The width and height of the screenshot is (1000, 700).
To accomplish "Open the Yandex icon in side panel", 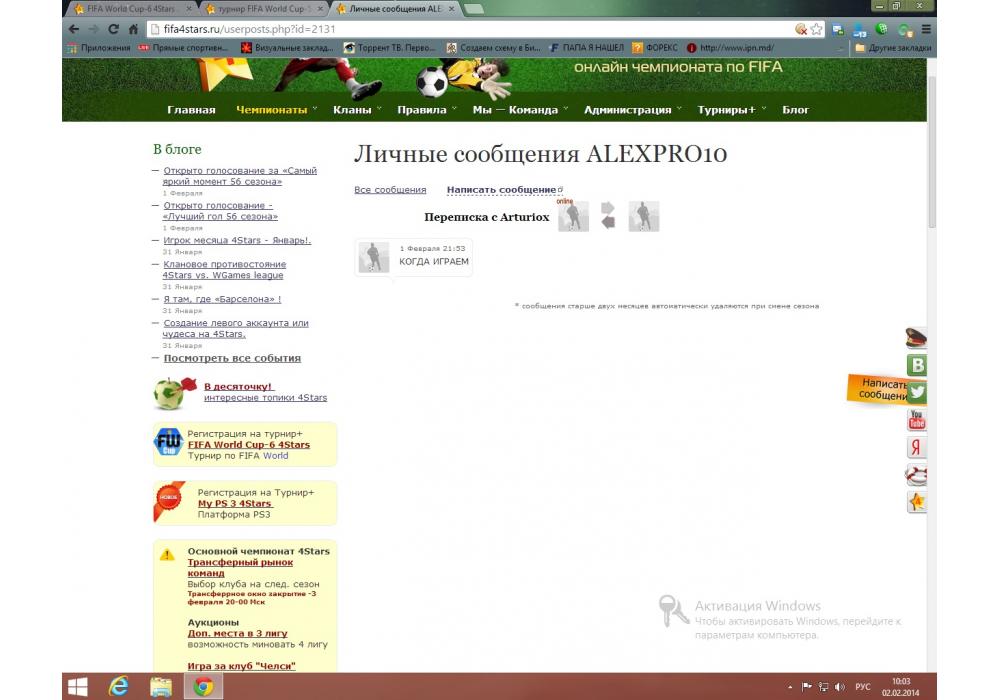I will 916,447.
